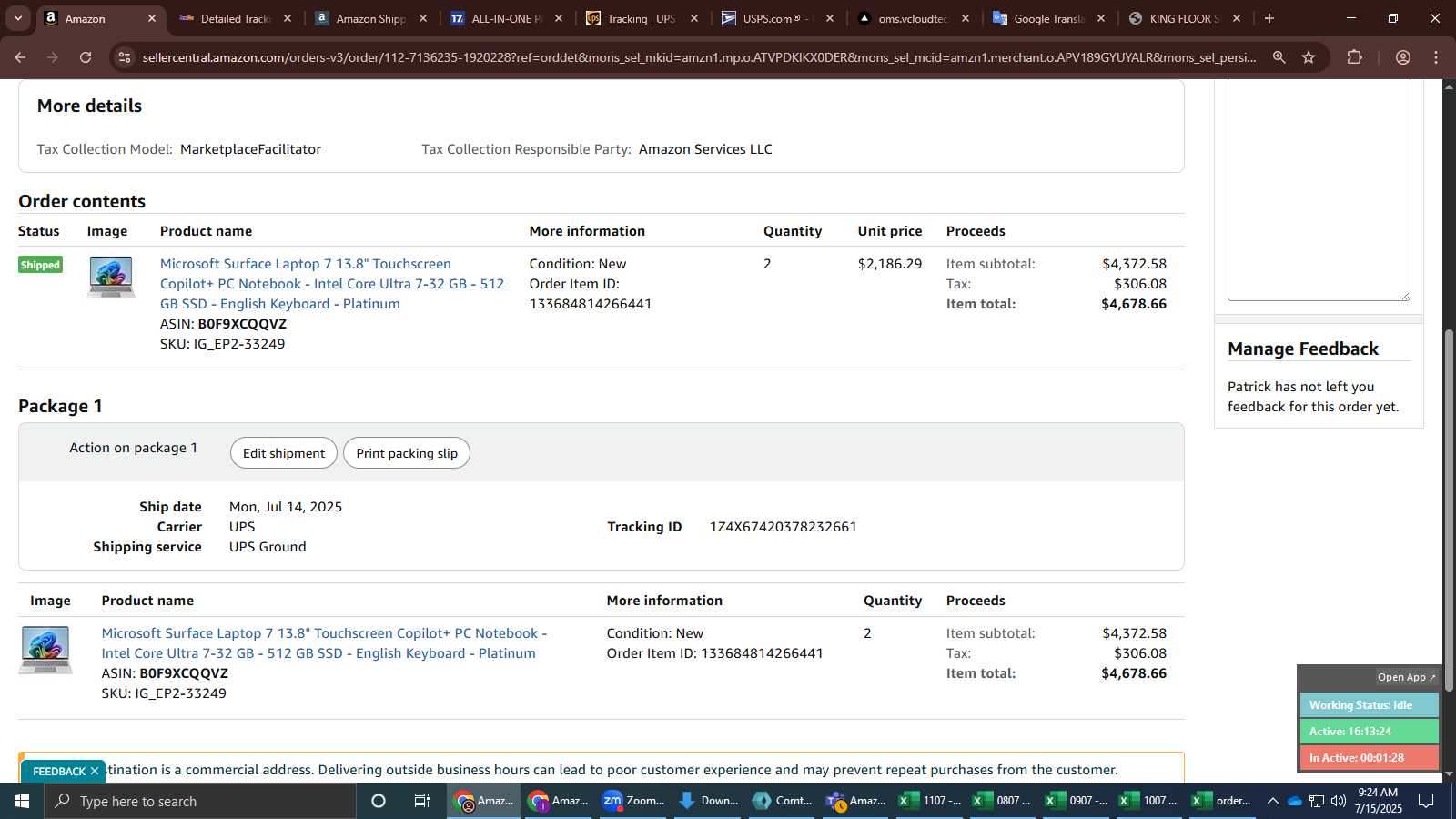The width and height of the screenshot is (1456, 819).
Task: Click the notes text area on the right
Action: (1319, 189)
